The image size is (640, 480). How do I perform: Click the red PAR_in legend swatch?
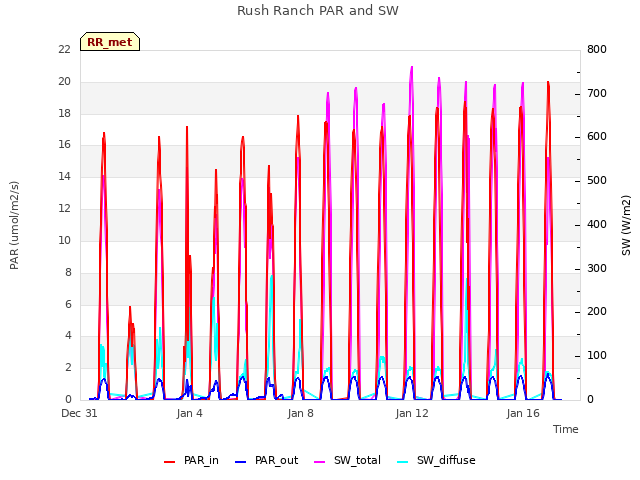tap(169, 462)
